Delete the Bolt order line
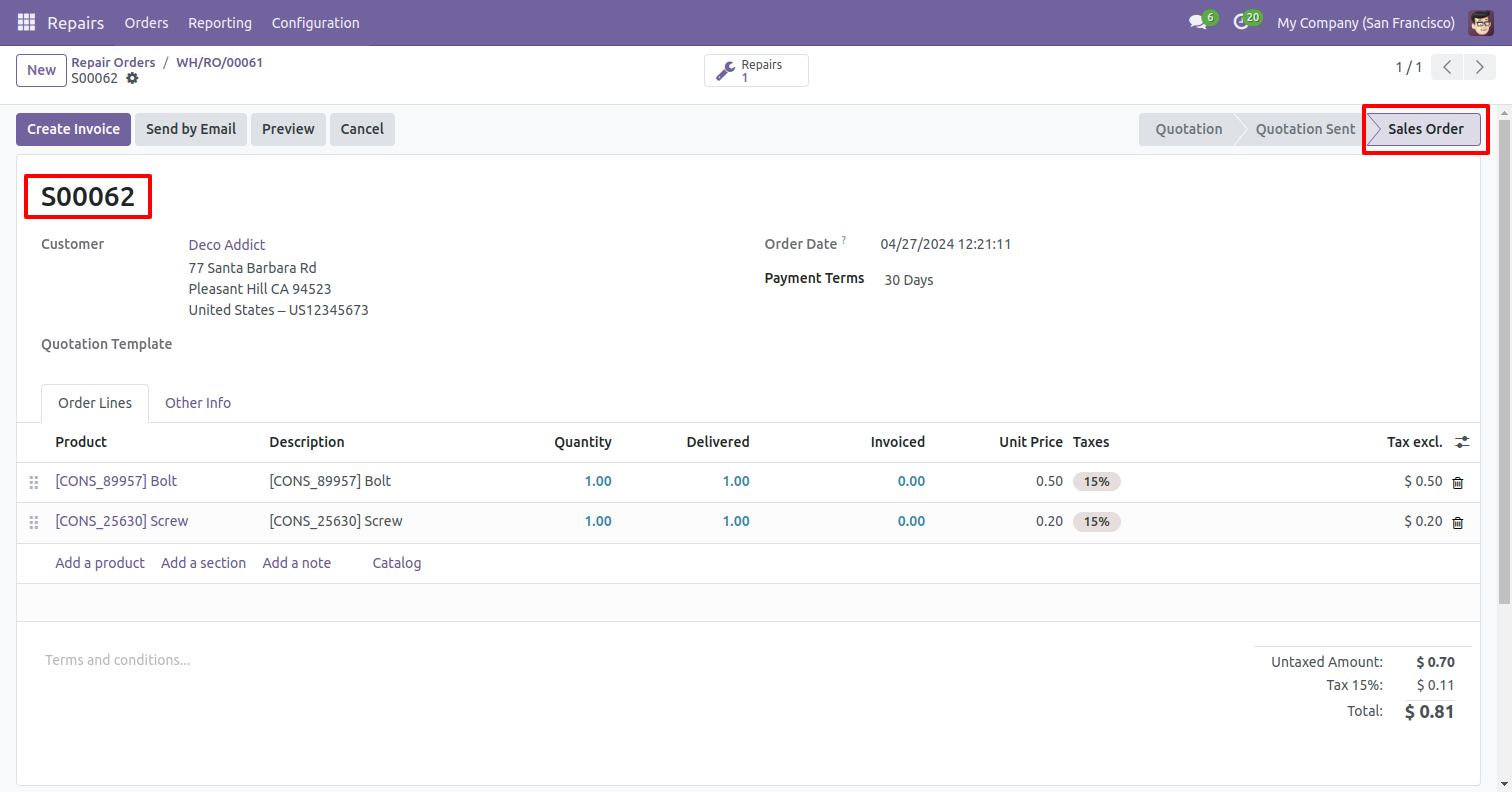The image size is (1512, 792). (x=1457, y=482)
